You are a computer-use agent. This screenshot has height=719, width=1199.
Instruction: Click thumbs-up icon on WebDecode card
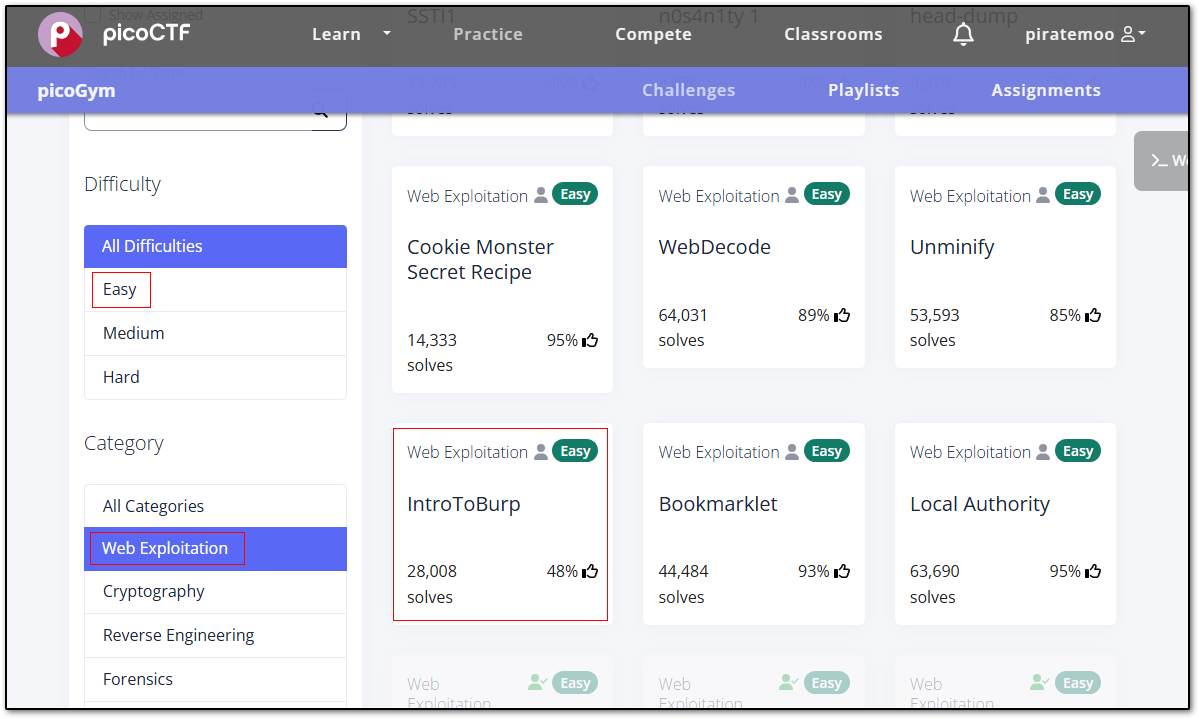pos(842,315)
